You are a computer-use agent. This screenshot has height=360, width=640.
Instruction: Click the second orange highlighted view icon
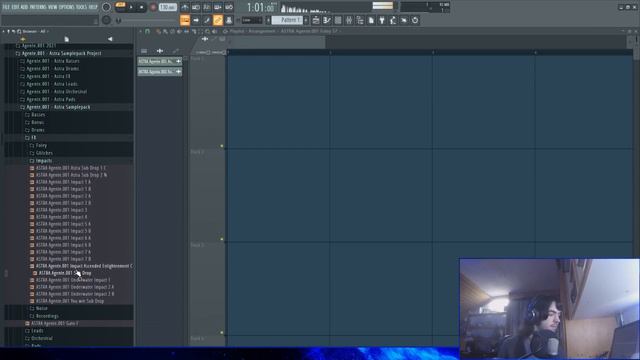218,20
